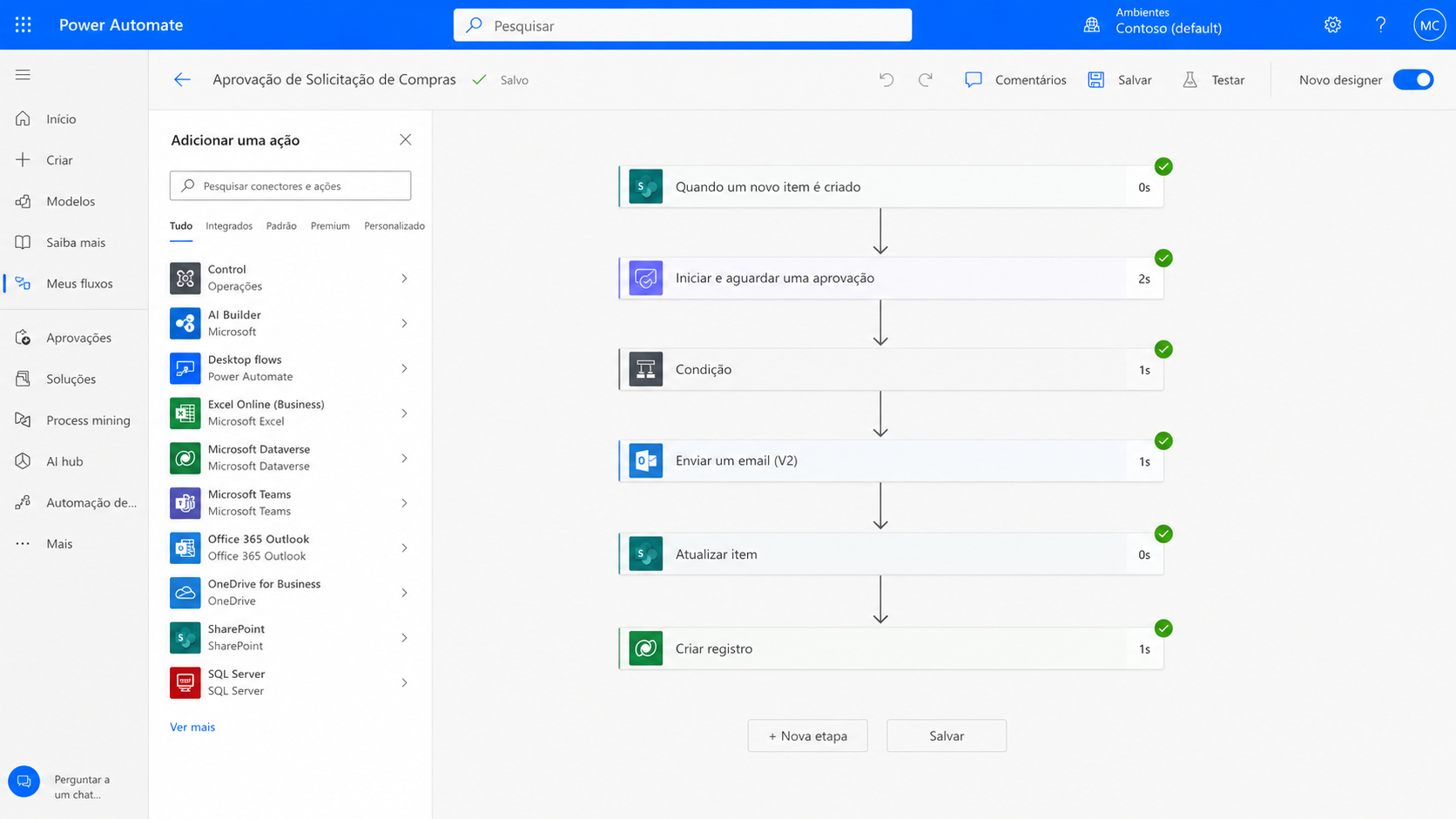The image size is (1456, 819).
Task: Click the Desktop flows connector icon
Action: [185, 368]
